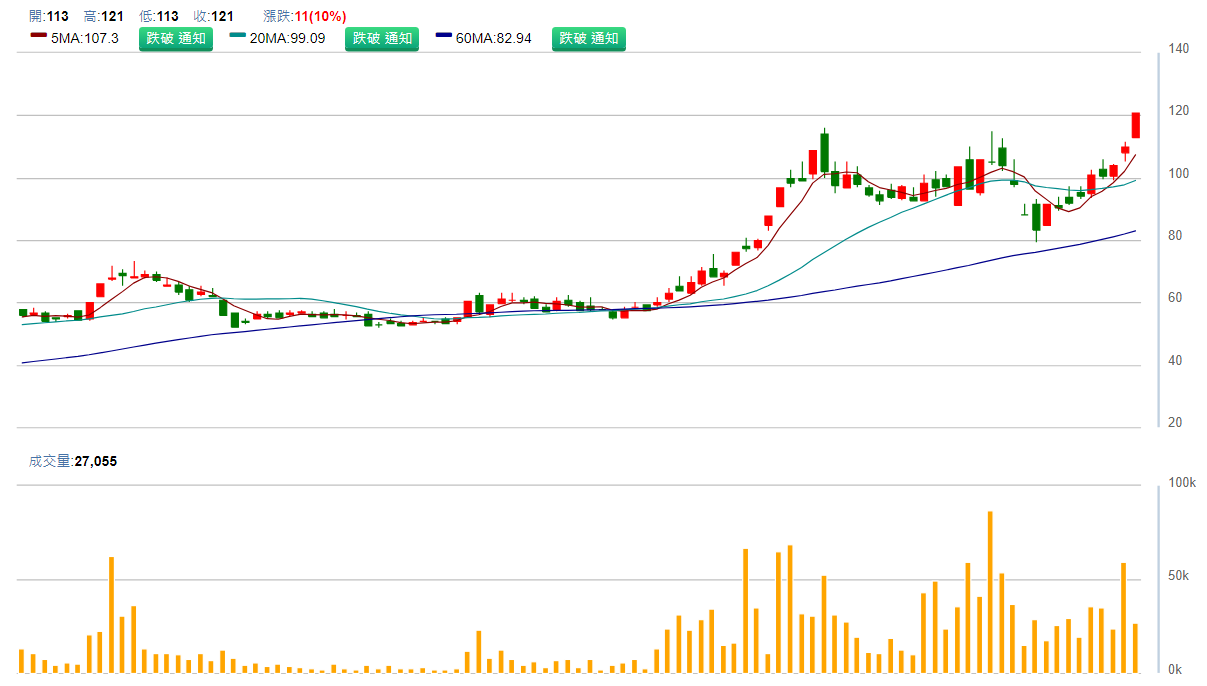Screen dimensions: 1207x686
Task: Select the 60MA:82.94 legend label
Action: (494, 39)
